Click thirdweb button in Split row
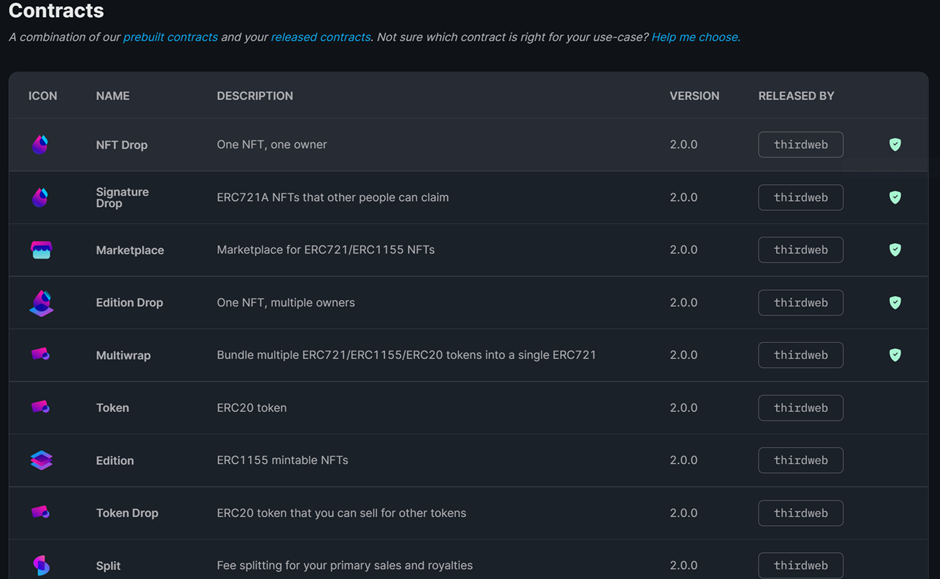 click(800, 565)
